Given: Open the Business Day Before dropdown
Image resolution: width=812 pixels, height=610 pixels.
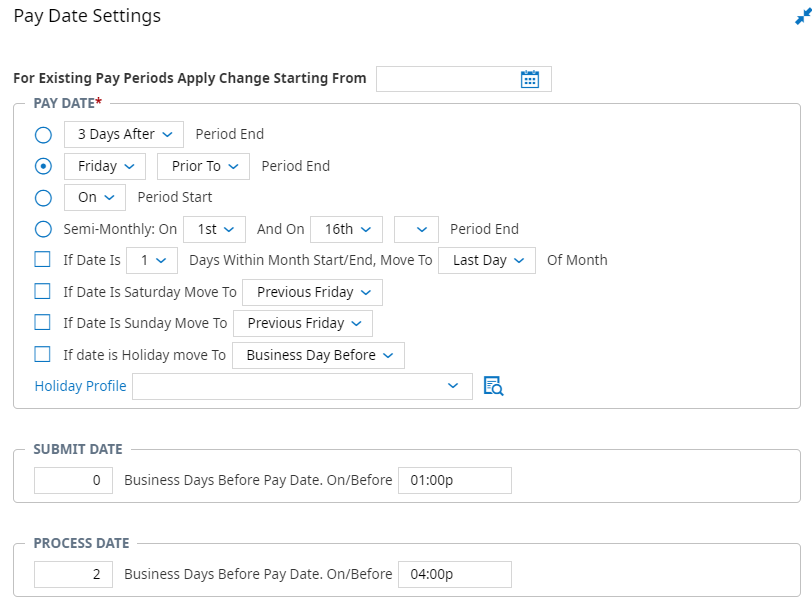Looking at the screenshot, I should point(318,355).
